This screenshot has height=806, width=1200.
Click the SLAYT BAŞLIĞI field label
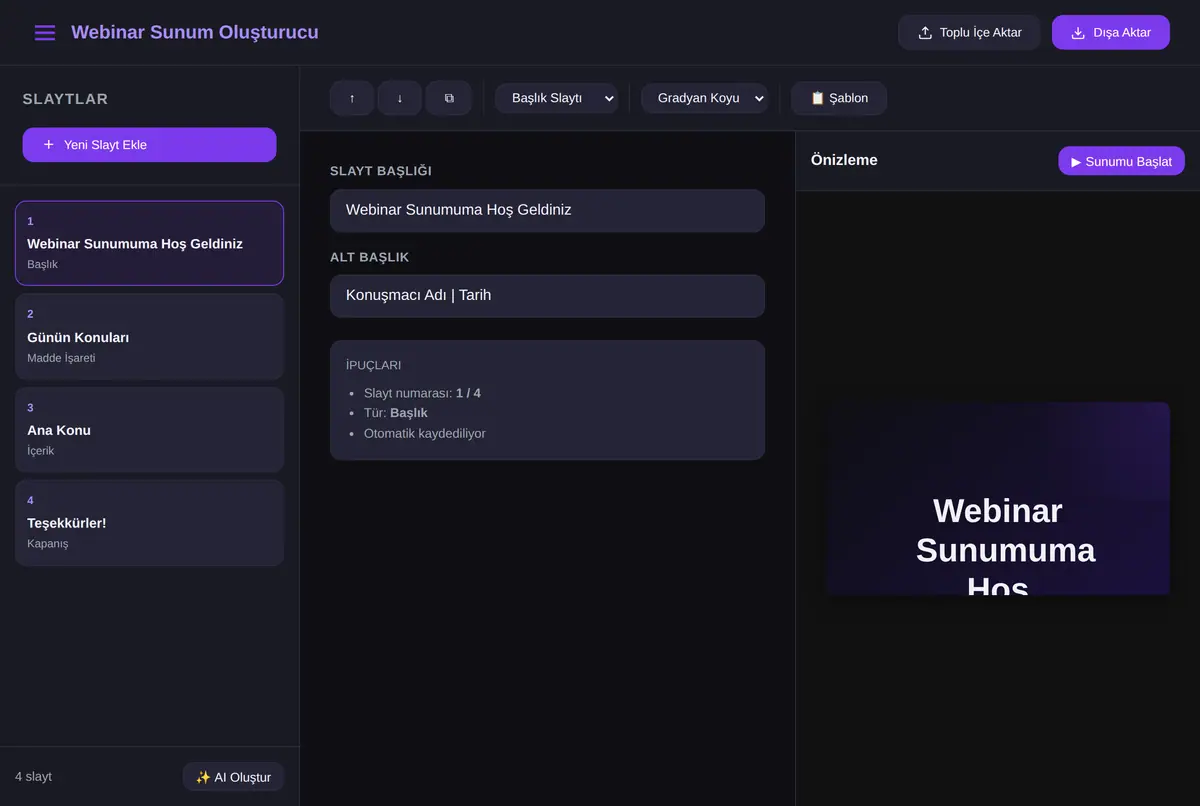point(381,171)
